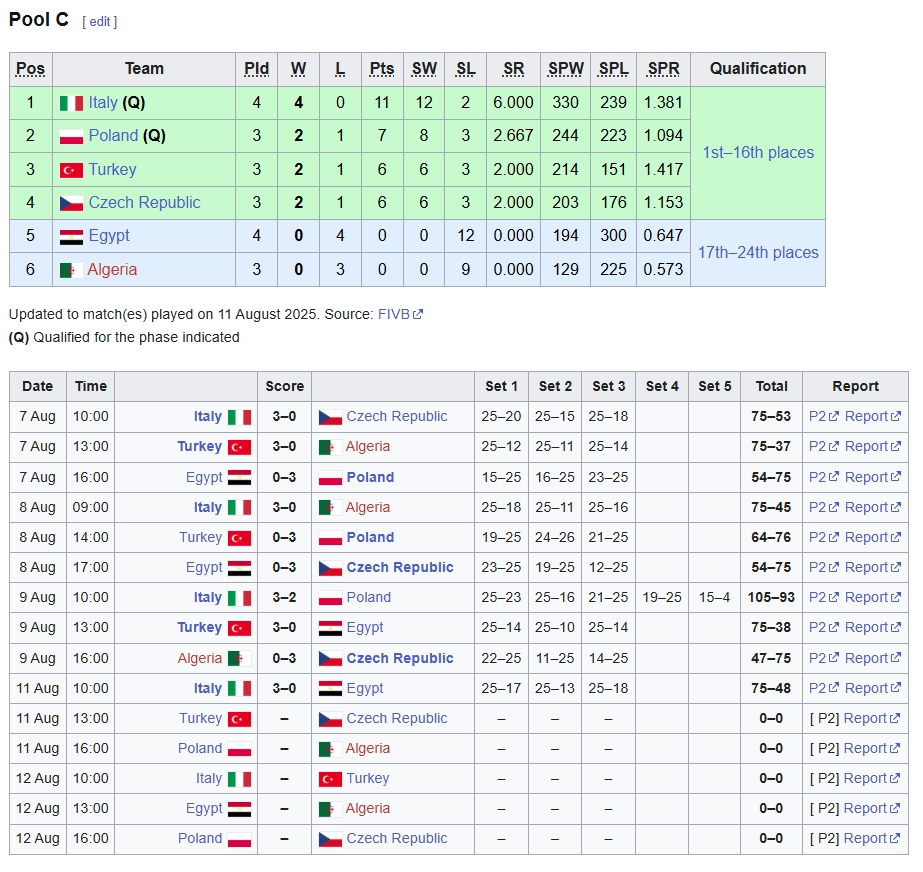The width and height of the screenshot is (923, 872).
Task: Open the FIVB source link
Action: (x=393, y=314)
